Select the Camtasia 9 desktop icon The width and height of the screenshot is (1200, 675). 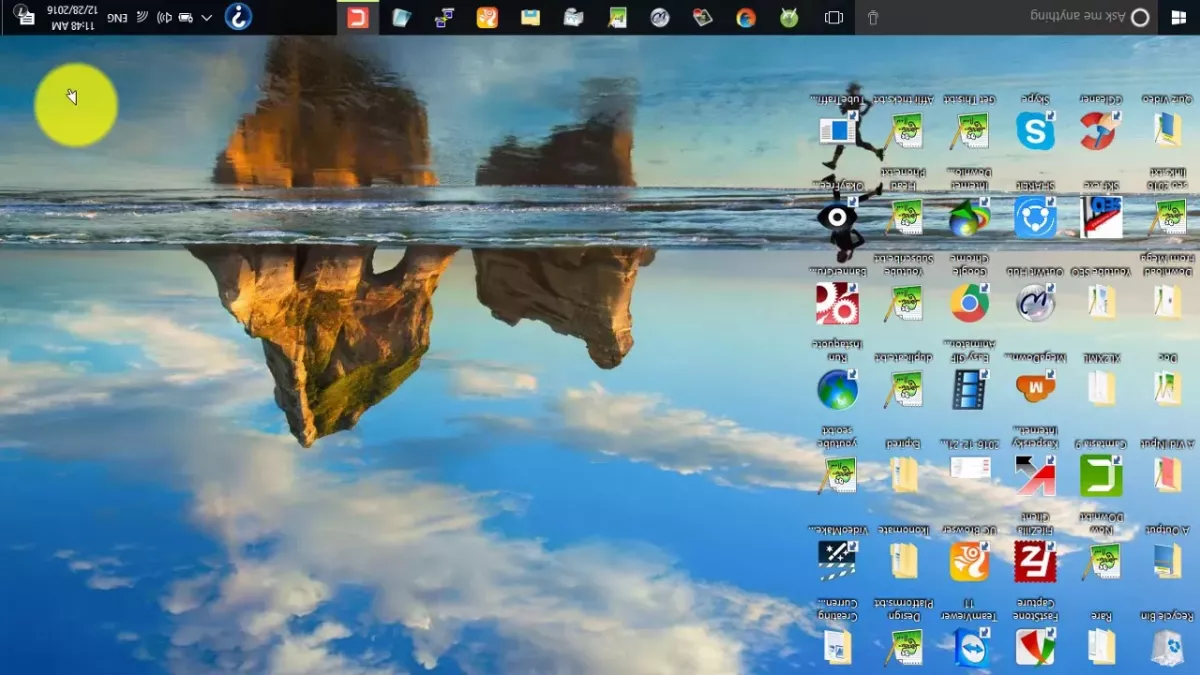coord(1100,474)
